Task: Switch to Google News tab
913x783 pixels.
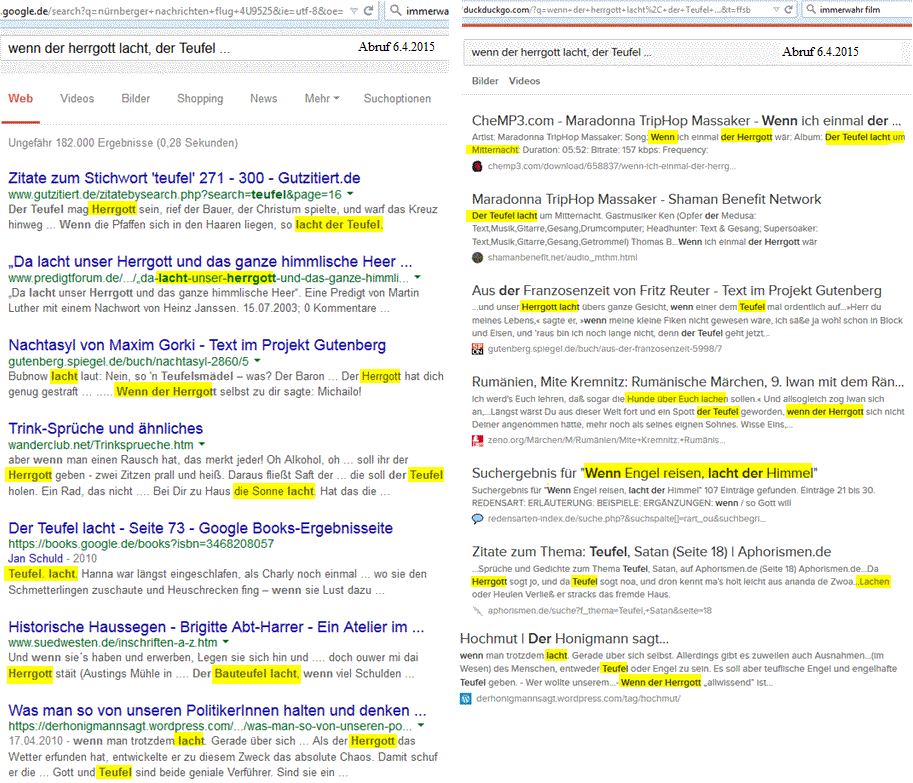Action: [263, 98]
